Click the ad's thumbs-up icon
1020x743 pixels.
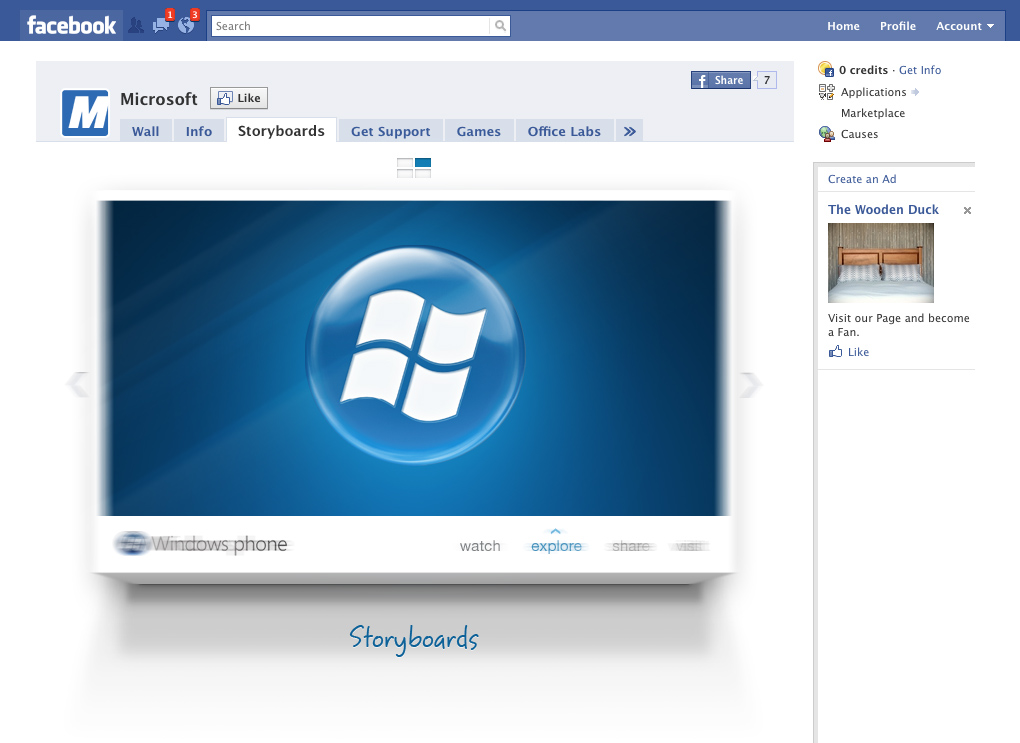point(835,351)
